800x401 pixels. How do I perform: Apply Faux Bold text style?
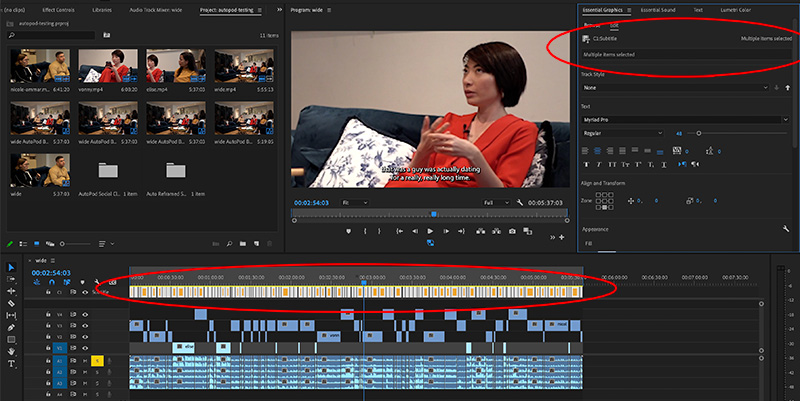(586, 164)
